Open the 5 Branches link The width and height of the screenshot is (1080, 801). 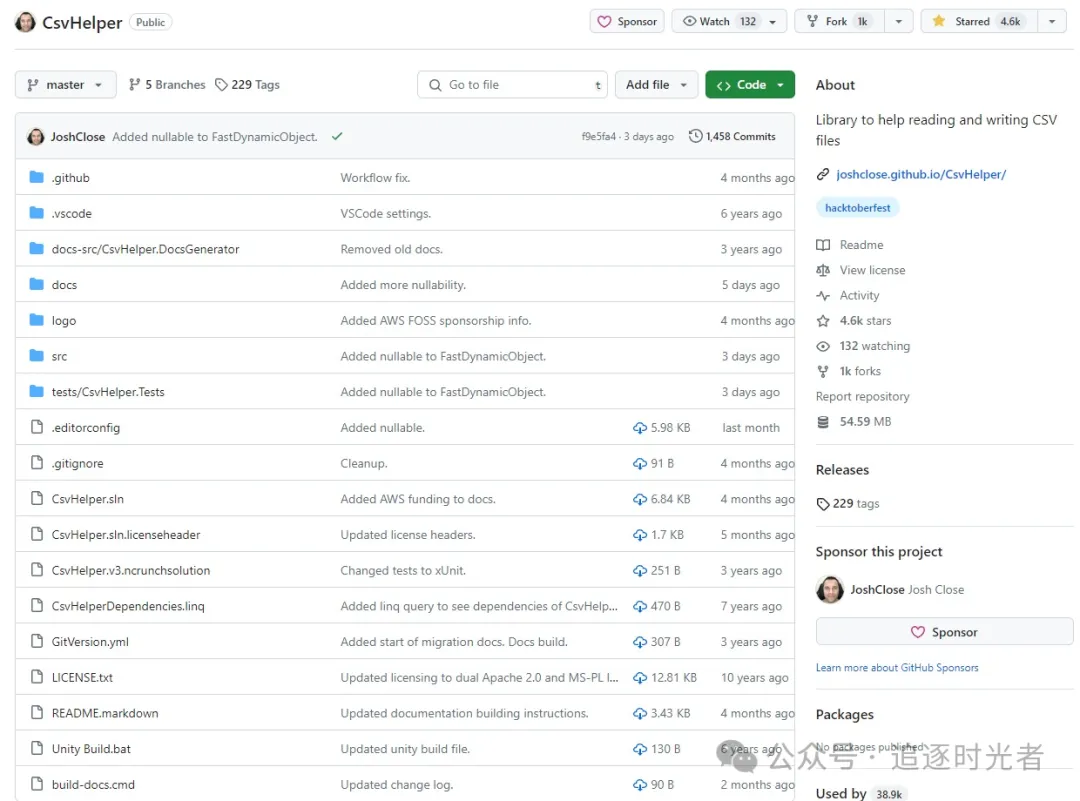click(167, 85)
